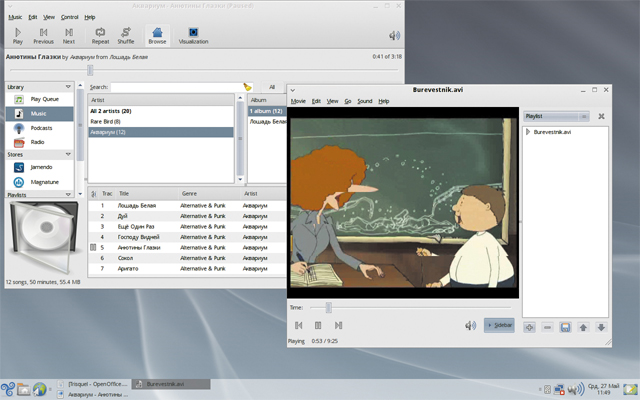Open Radio in library sidebar
Image resolution: width=640 pixels, height=400 pixels.
click(40, 142)
